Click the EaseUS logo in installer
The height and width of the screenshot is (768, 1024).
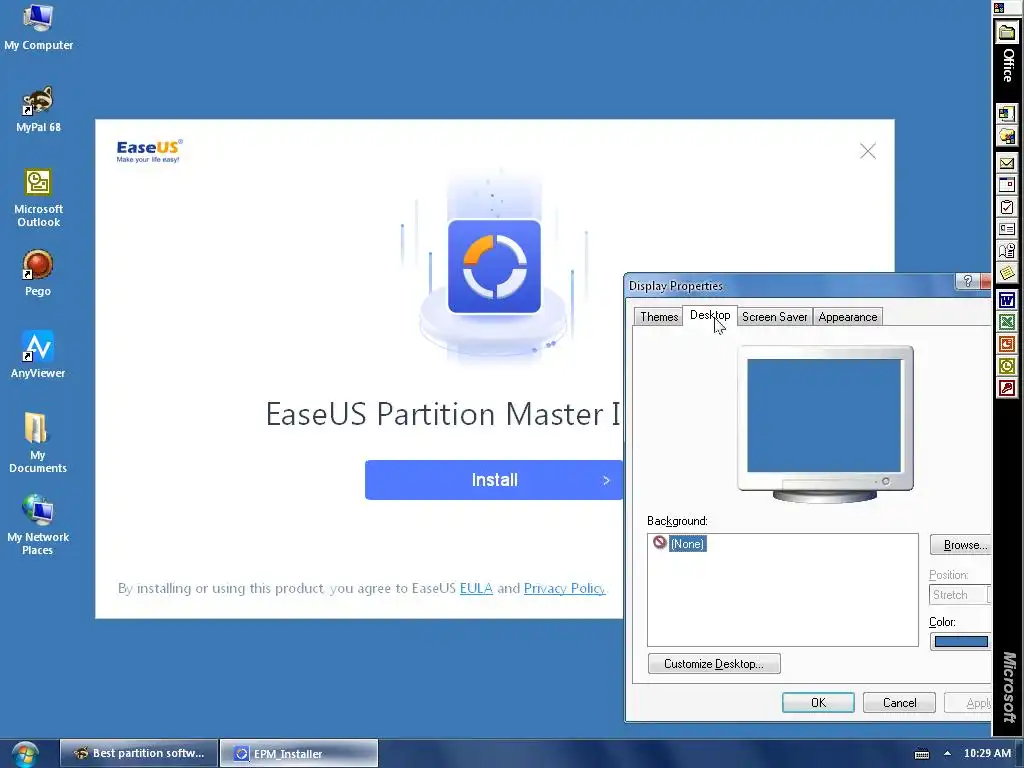point(150,151)
